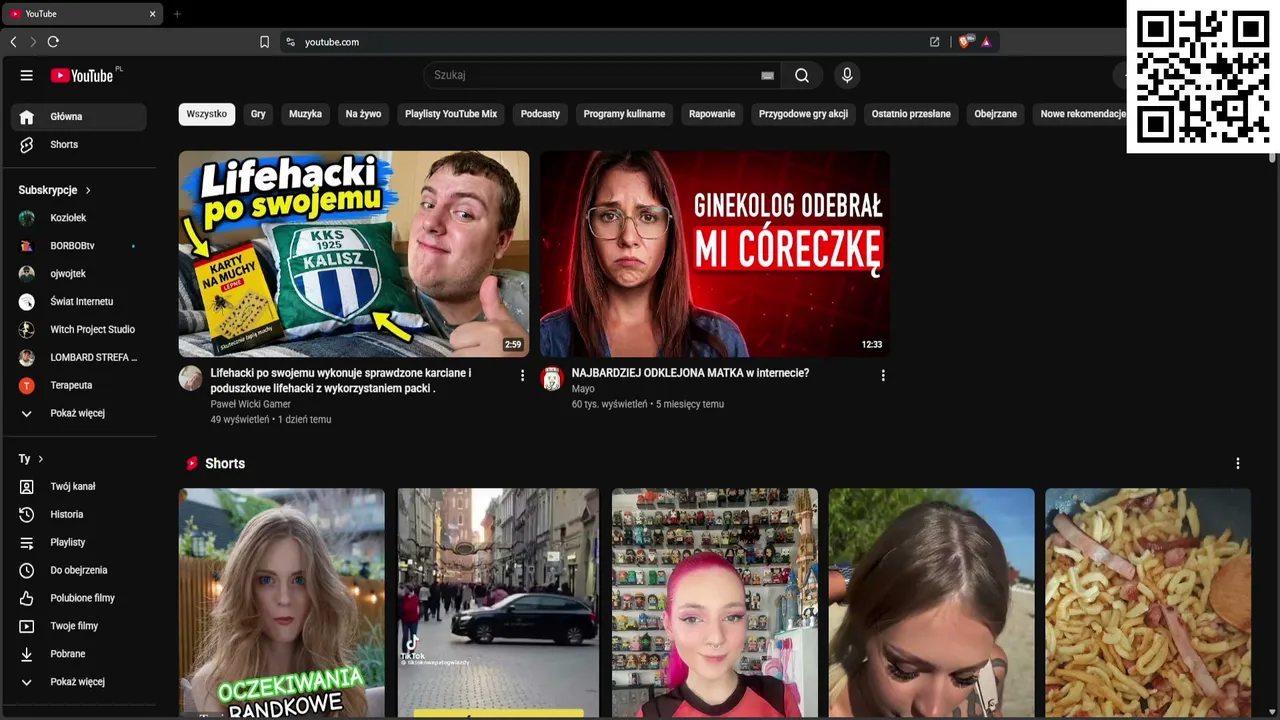Open the Shorts section three-dot menu
Viewport: 1280px width, 720px height.
1238,464
